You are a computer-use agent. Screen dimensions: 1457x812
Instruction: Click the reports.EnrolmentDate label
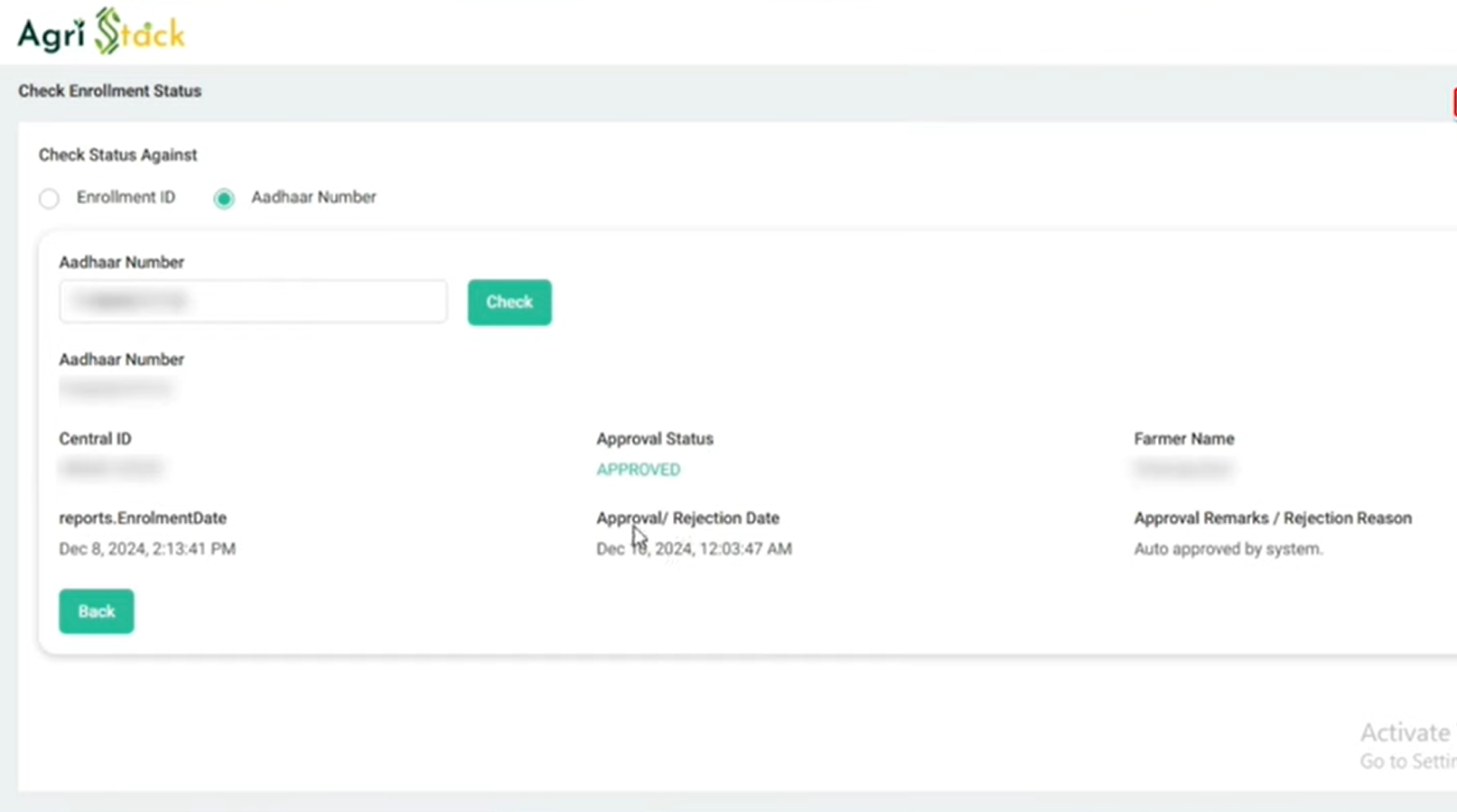click(x=143, y=518)
